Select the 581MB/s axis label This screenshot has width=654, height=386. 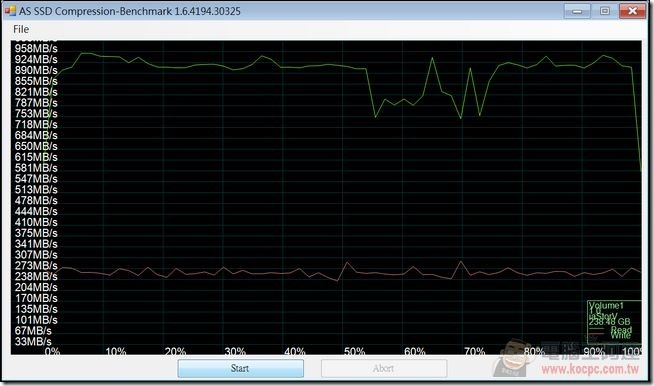tap(36, 168)
